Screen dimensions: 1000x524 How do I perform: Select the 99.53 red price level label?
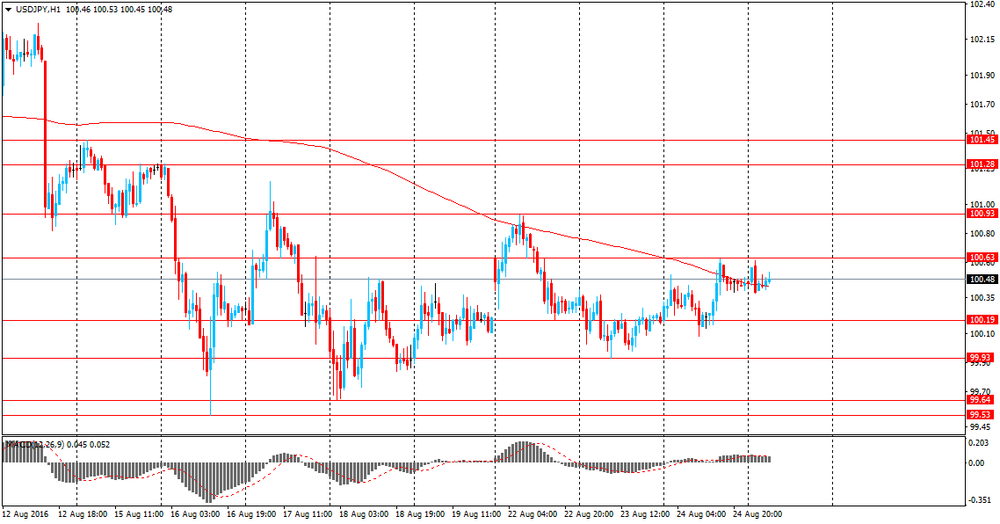coord(980,415)
